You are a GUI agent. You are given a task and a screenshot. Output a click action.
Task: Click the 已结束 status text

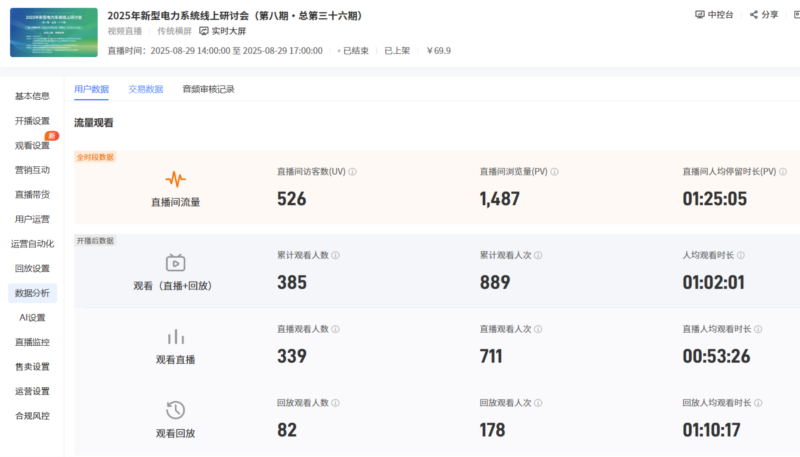pos(355,50)
